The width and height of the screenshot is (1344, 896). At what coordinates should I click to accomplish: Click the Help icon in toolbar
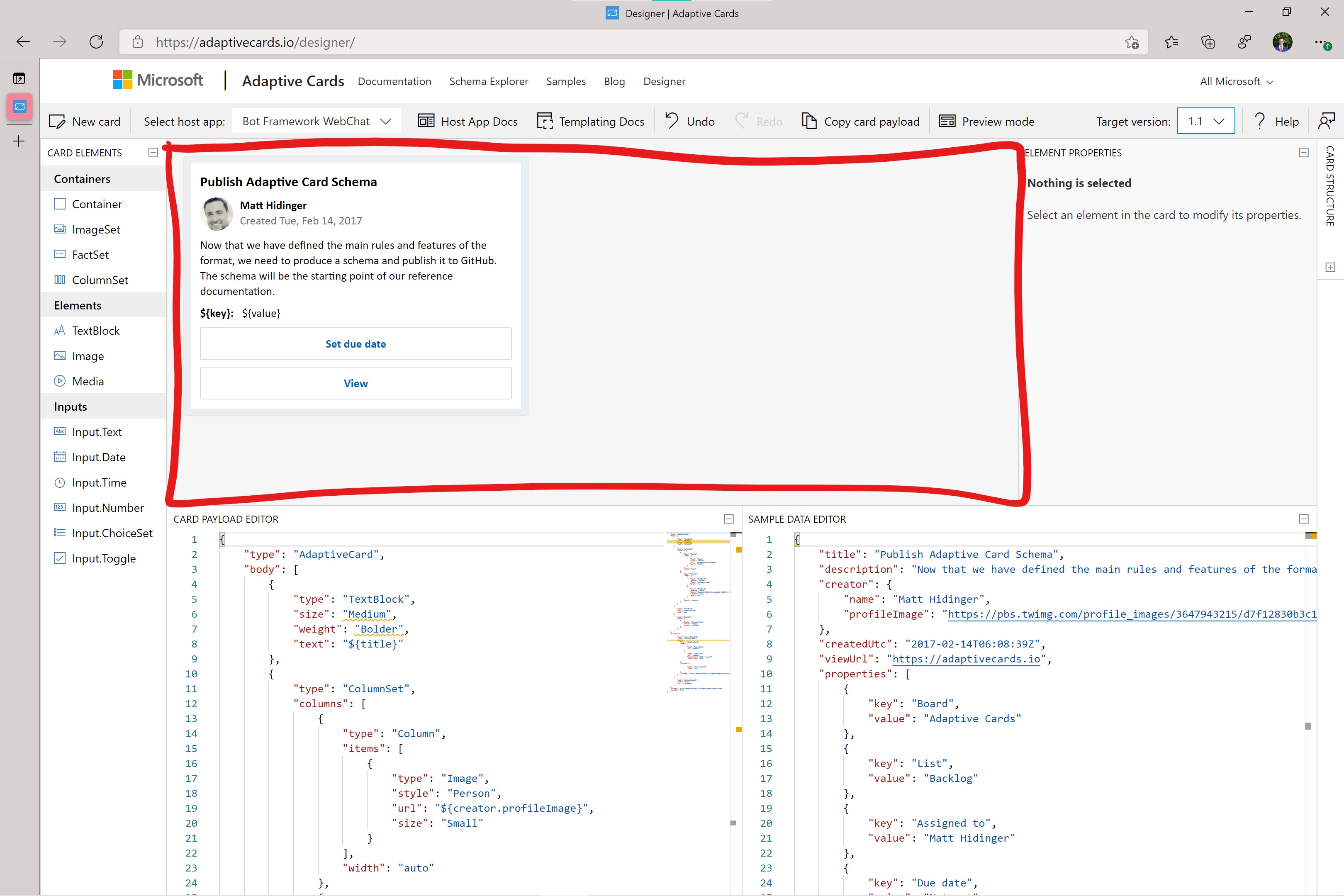click(x=1261, y=121)
